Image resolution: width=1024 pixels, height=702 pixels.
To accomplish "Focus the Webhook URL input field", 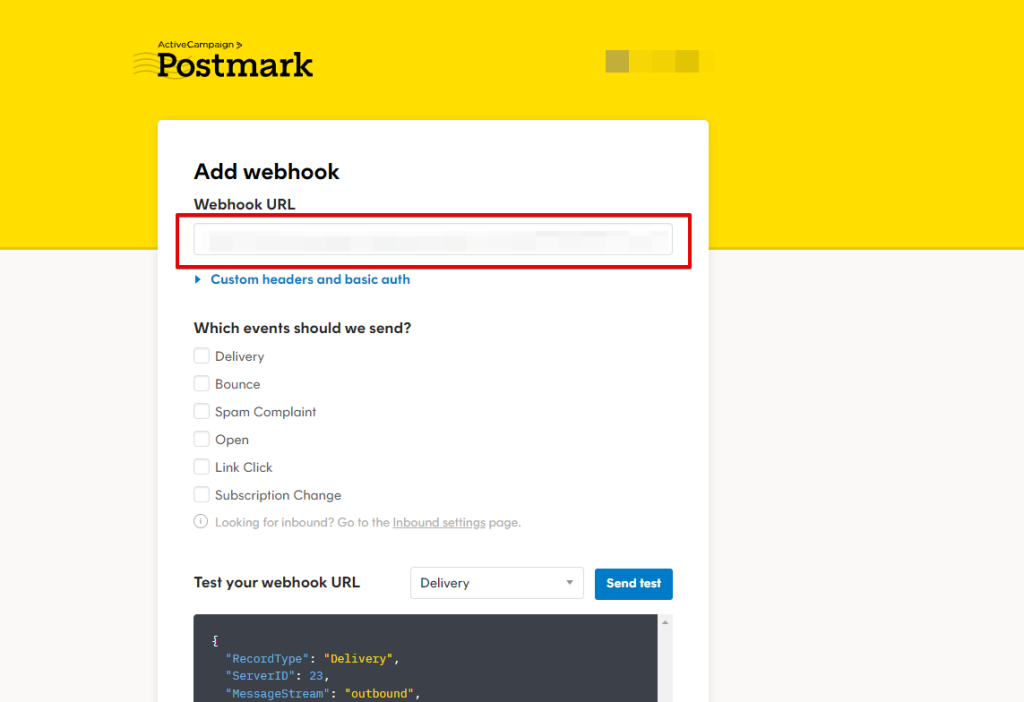I will (432, 240).
